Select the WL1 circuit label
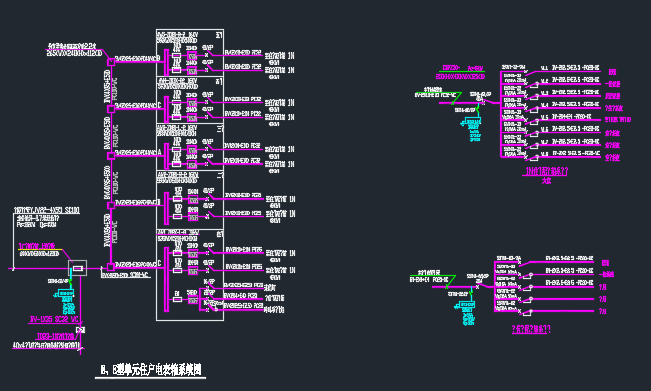Screen dimensions: 651x391 544,68
